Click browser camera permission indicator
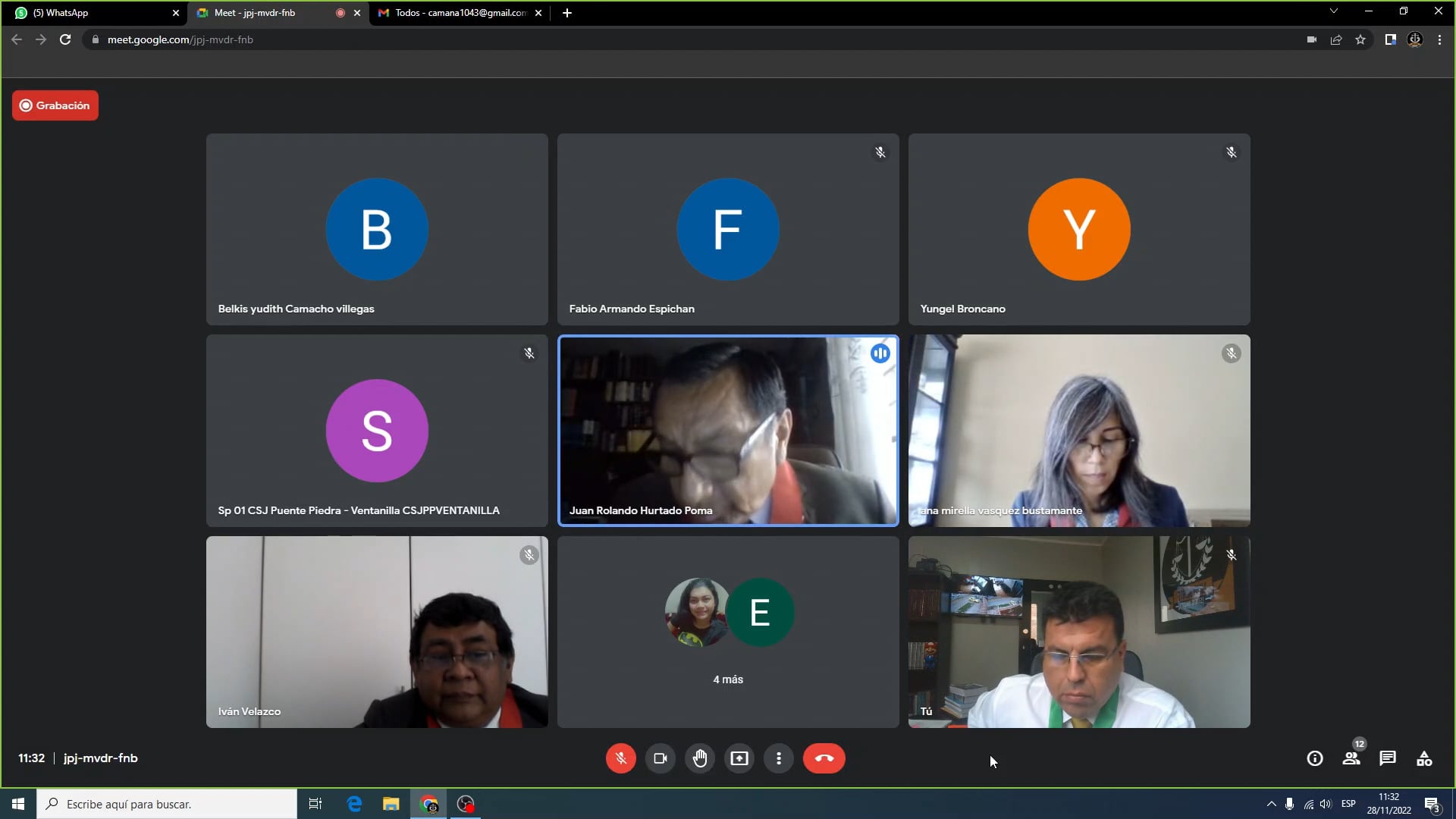This screenshot has height=819, width=1456. pos(1311,39)
